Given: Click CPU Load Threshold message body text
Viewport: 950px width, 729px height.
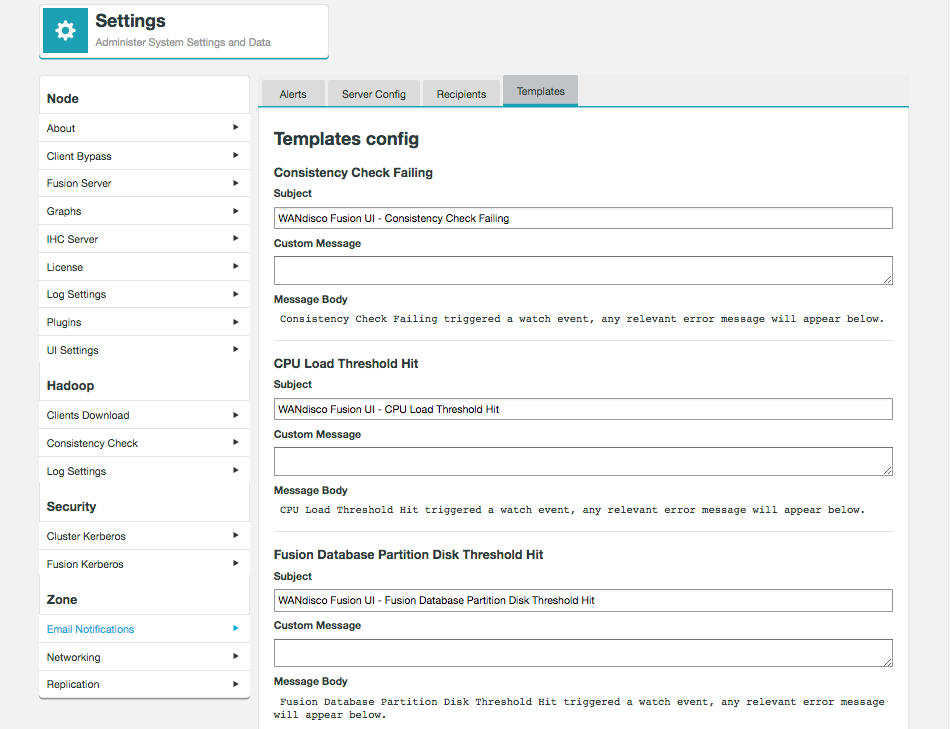Looking at the screenshot, I should tap(572, 510).
